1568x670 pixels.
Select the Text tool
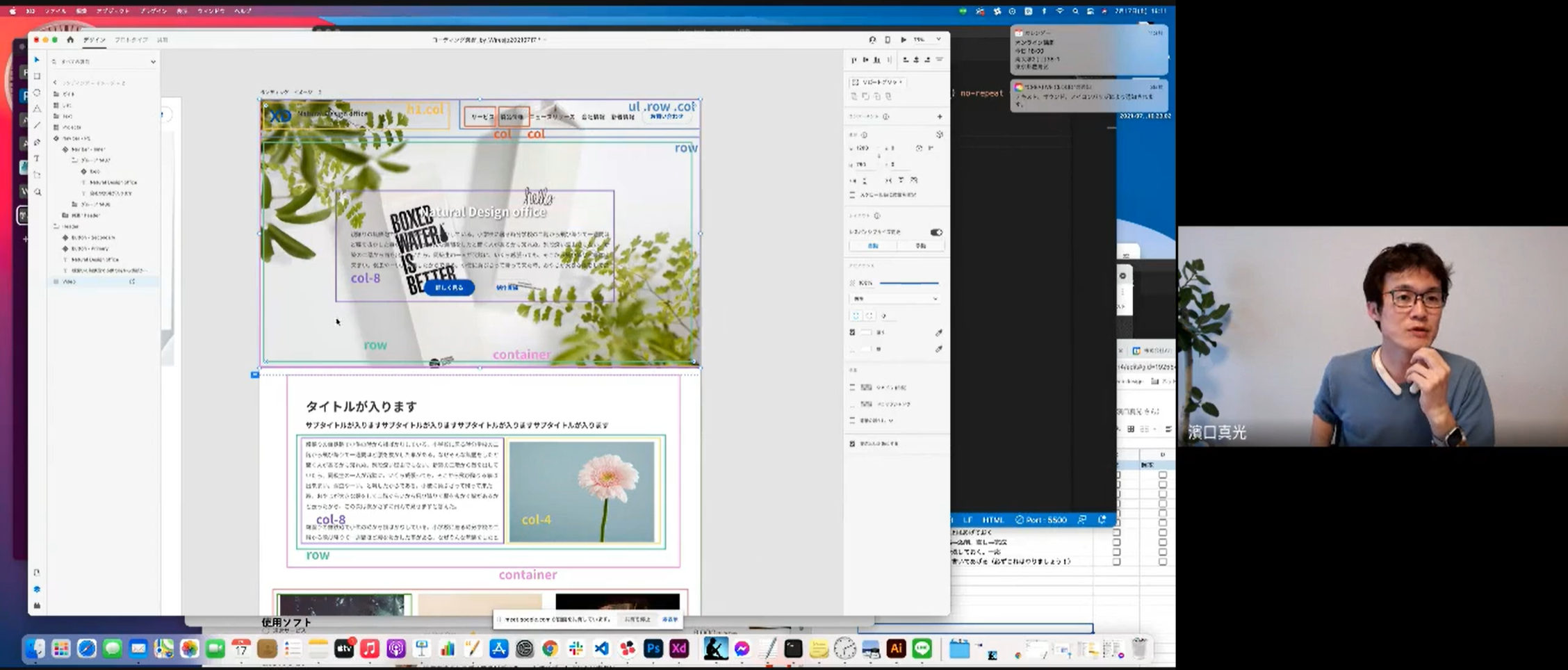tap(38, 158)
